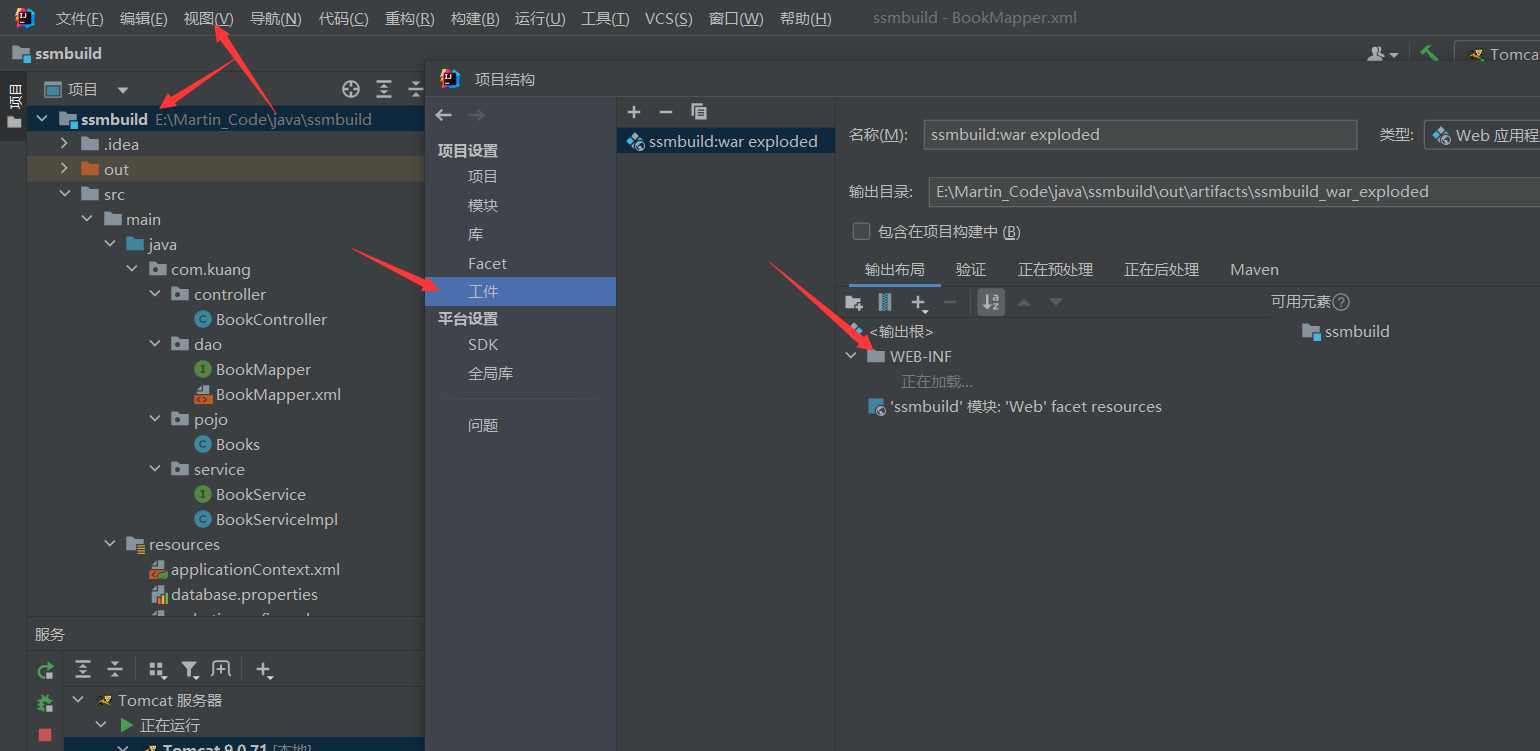This screenshot has height=751, width=1540.
Task: Click open in new tab icon in Services
Action: coord(222,669)
